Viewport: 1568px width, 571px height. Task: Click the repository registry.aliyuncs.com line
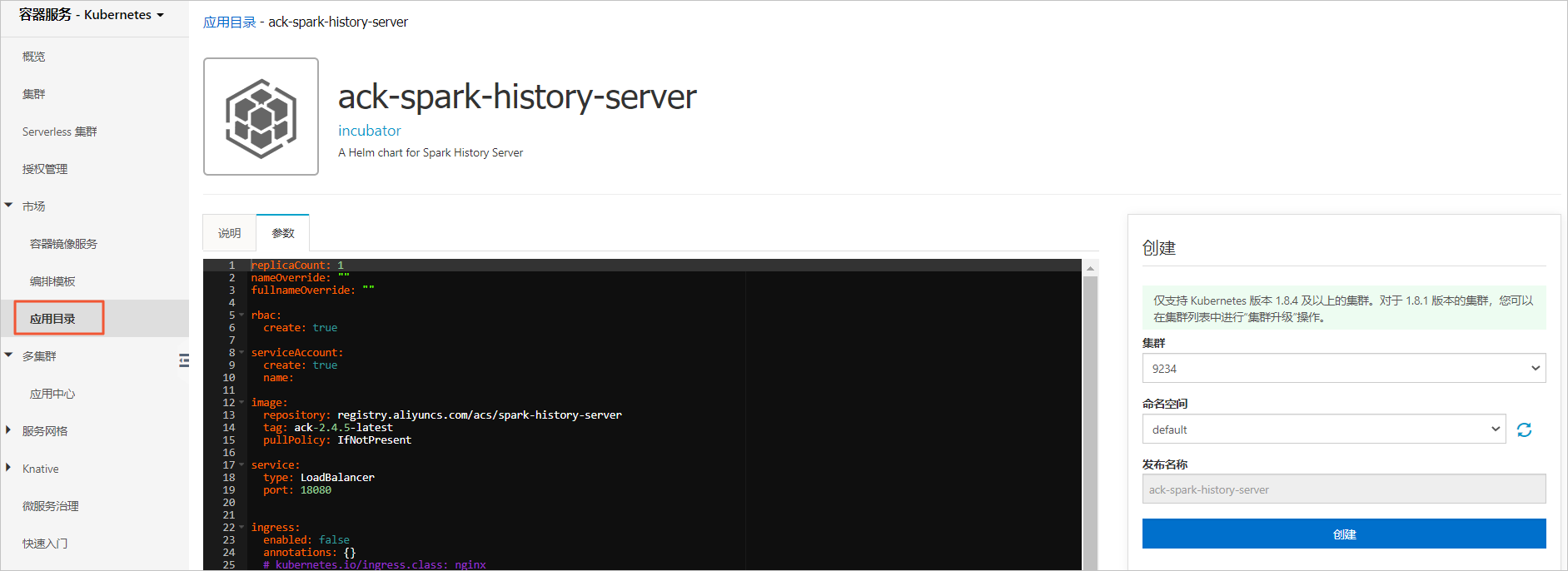(x=442, y=415)
